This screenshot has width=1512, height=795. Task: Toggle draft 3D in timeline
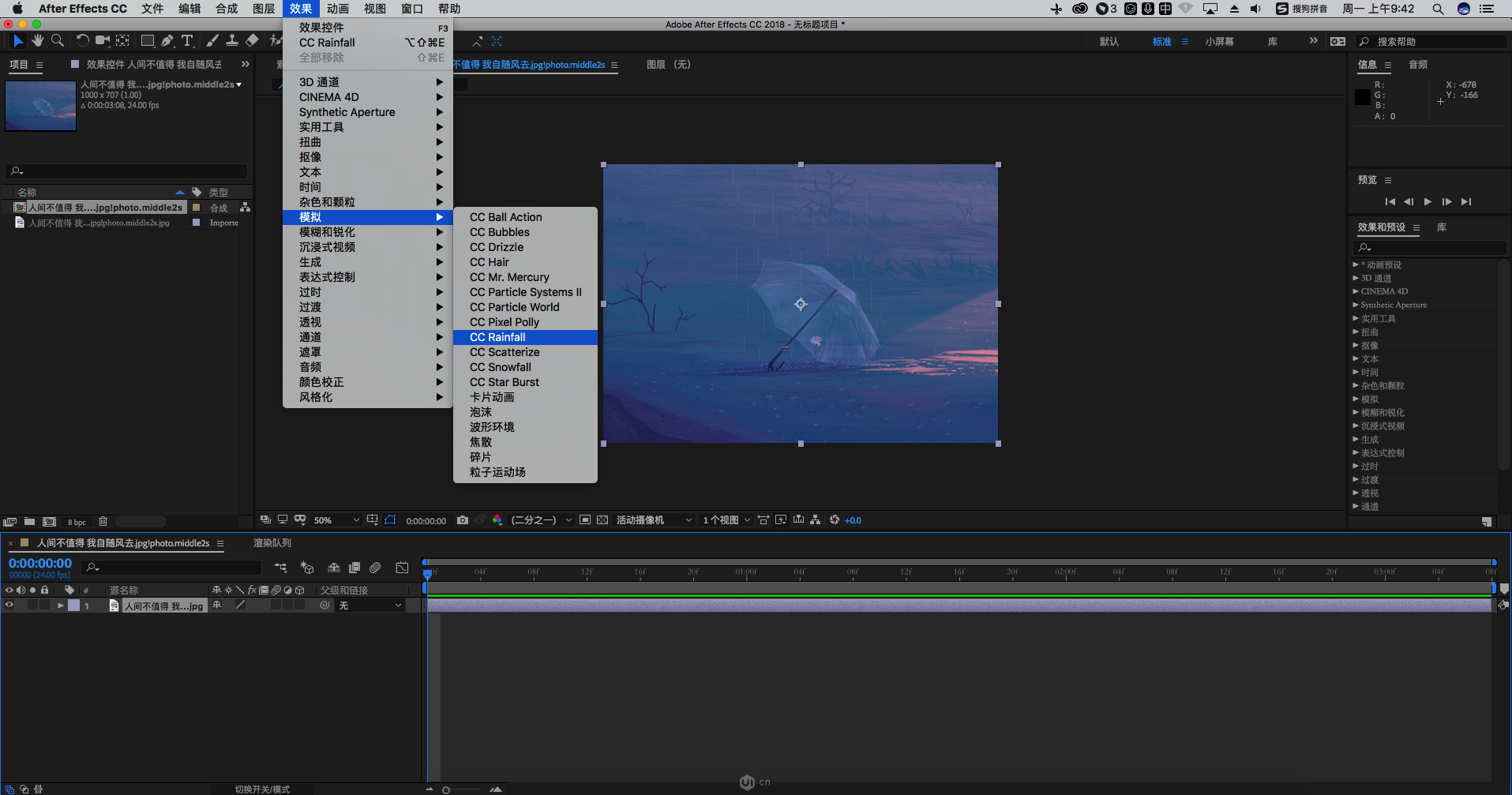tap(307, 568)
